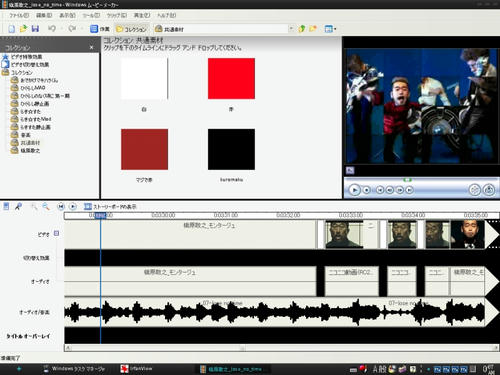Open the Views dropdown in the toolbar
Image resolution: width=500 pixels, height=375 pixels.
(x=330, y=29)
